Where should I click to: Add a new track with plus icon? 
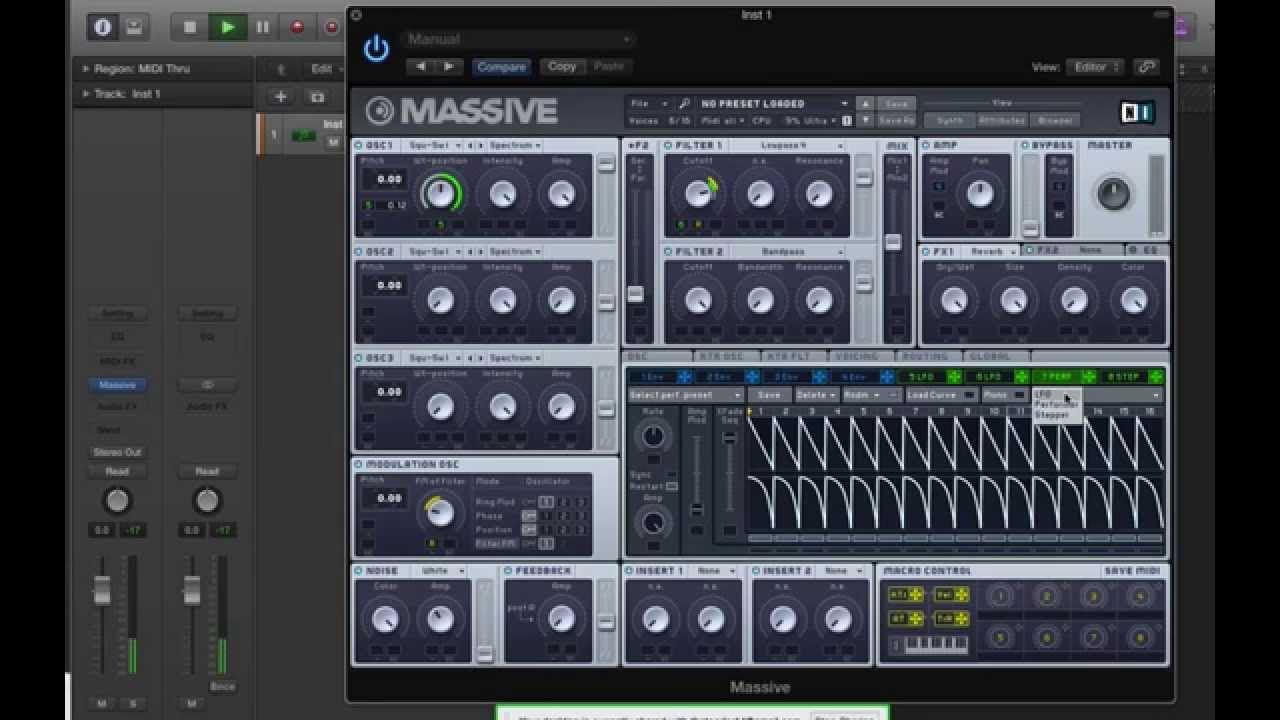[281, 97]
